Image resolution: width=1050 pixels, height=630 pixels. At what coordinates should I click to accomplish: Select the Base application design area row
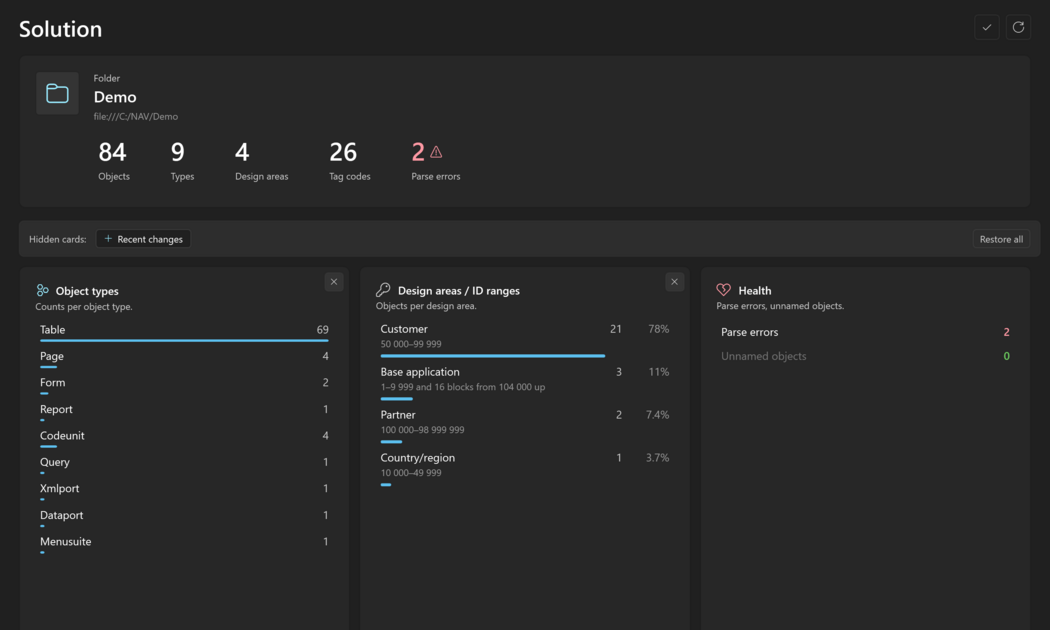(525, 383)
